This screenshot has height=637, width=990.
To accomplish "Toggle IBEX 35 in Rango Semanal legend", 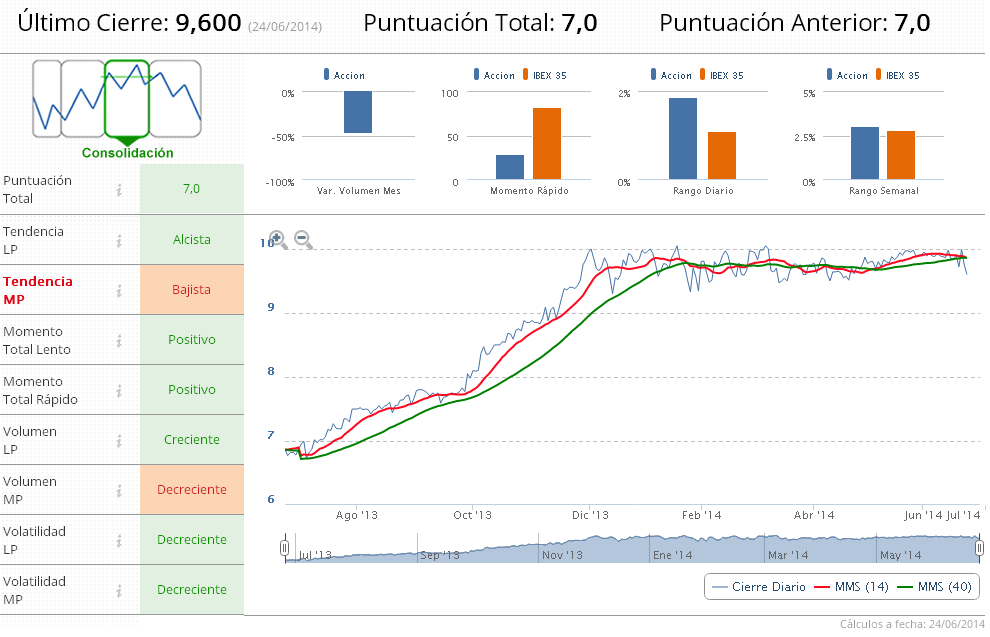I will tap(897, 75).
